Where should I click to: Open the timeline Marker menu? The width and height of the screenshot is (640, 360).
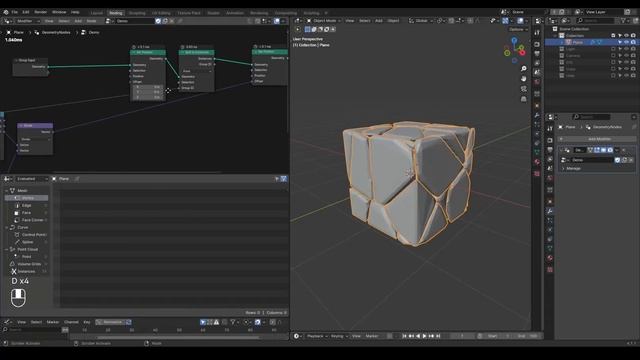[x=53, y=322]
